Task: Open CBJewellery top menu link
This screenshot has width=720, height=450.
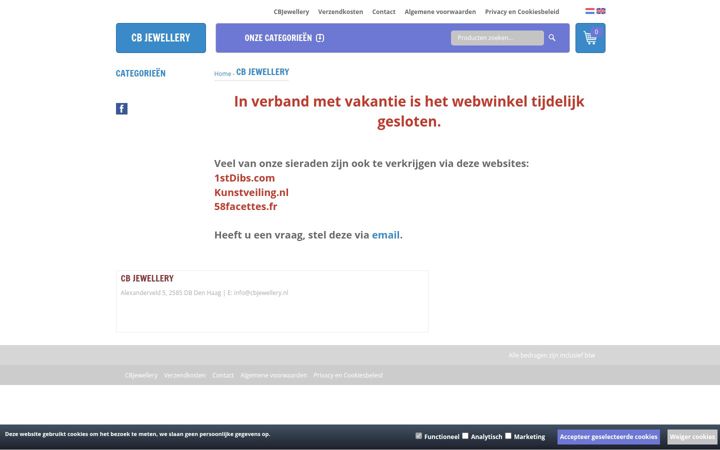Action: 291,12
